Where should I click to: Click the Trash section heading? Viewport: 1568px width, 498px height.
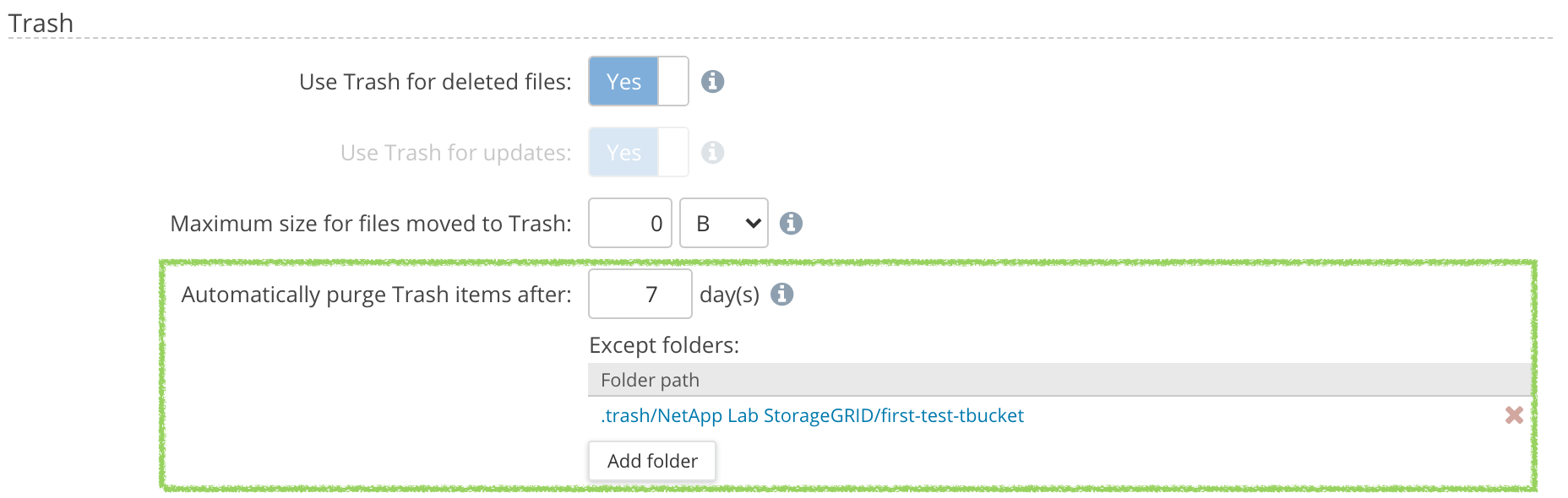41,24
